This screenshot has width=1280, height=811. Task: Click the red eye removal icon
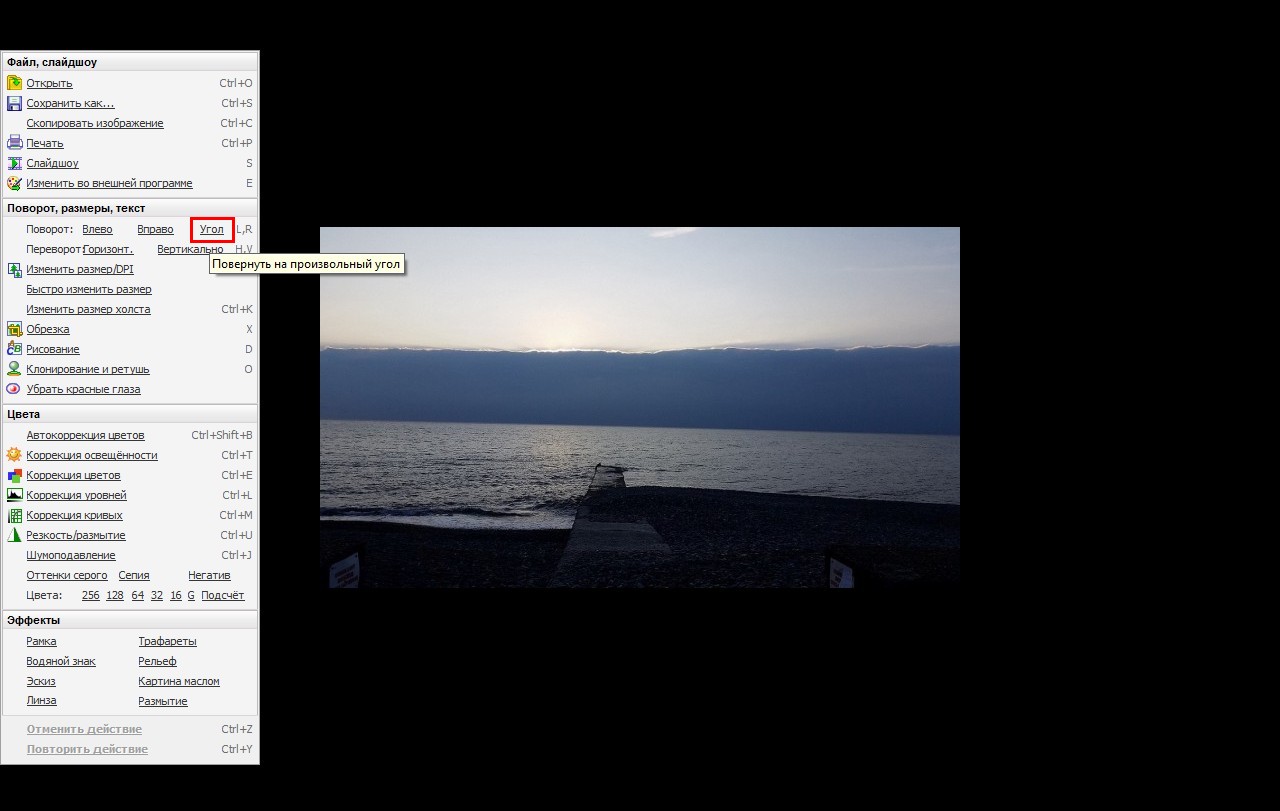click(x=14, y=389)
